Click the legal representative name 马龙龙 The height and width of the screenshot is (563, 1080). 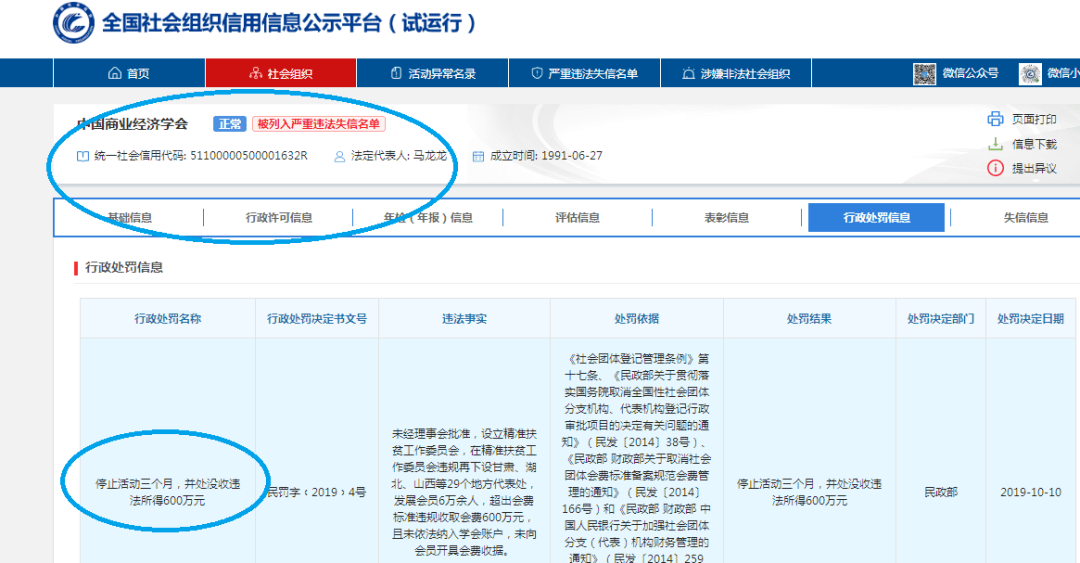[x=430, y=156]
